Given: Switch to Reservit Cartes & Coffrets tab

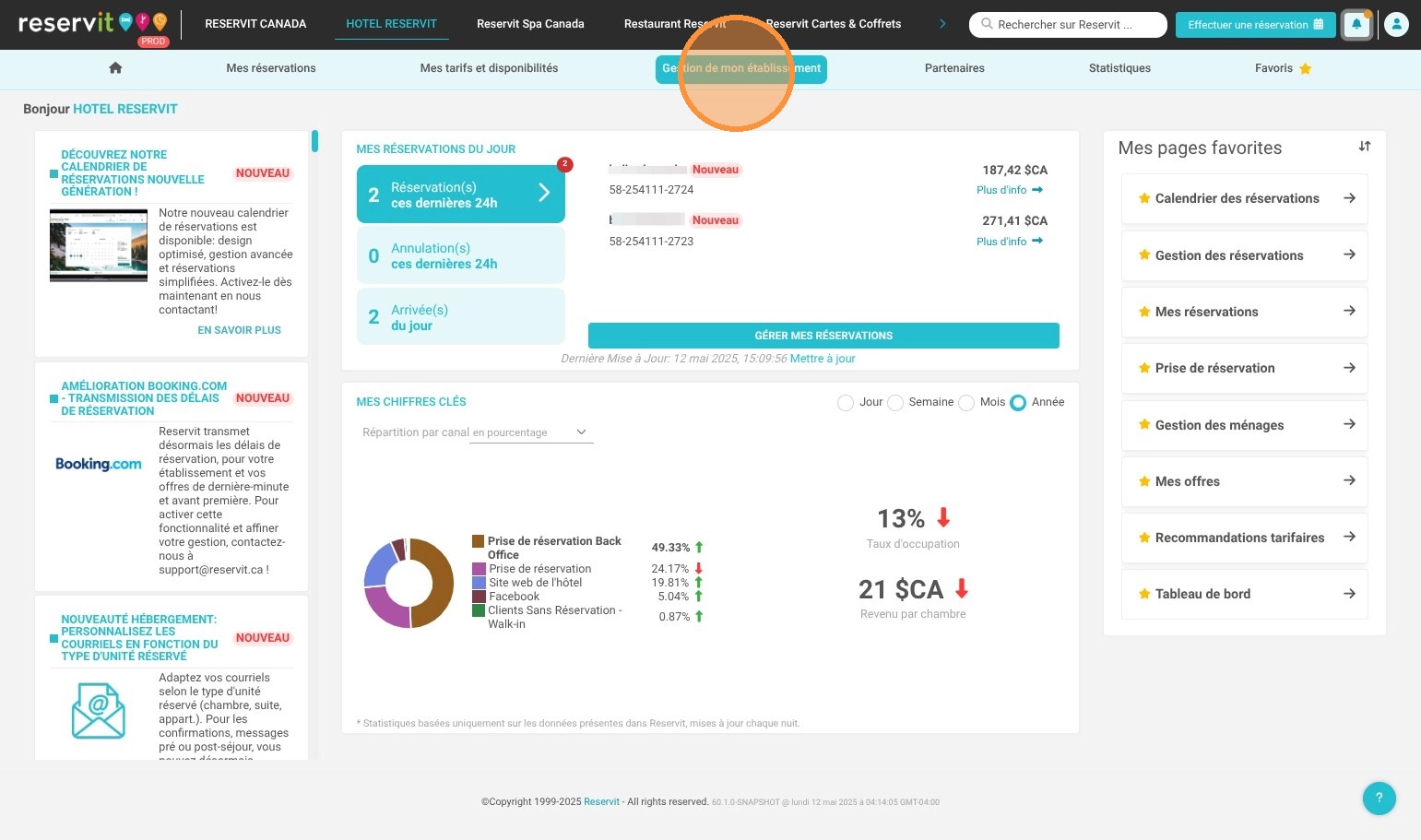Looking at the screenshot, I should tap(834, 24).
